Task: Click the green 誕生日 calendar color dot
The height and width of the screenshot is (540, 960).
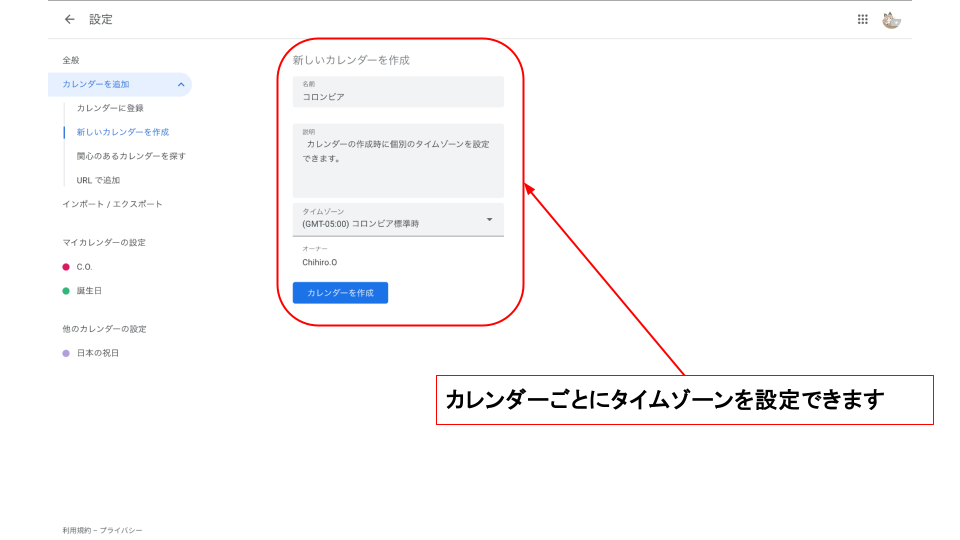Action: coord(66,291)
